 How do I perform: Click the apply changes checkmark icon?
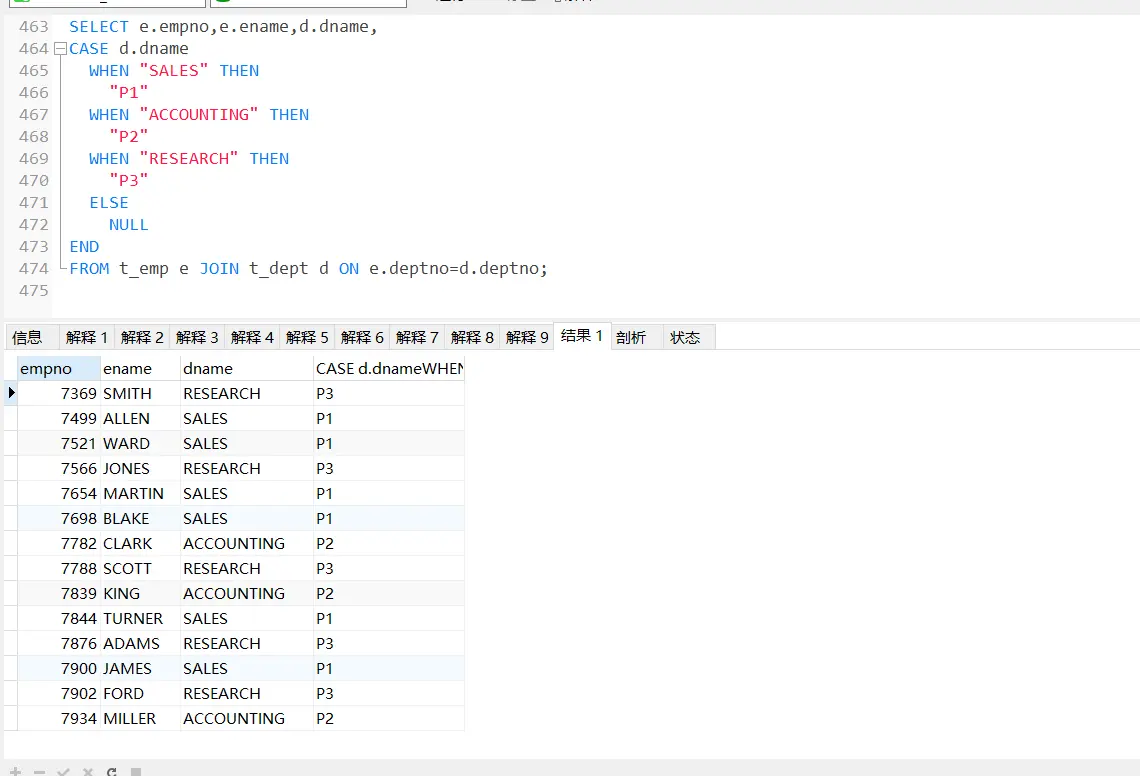point(63,772)
